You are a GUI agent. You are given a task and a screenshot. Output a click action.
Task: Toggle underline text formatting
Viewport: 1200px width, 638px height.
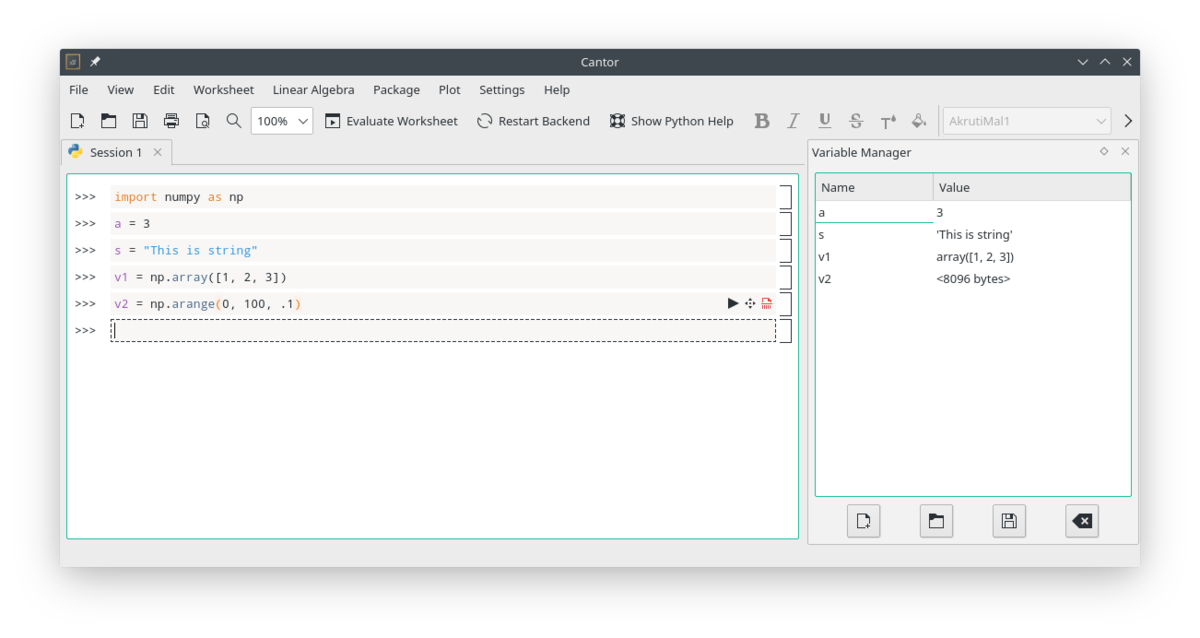(824, 121)
